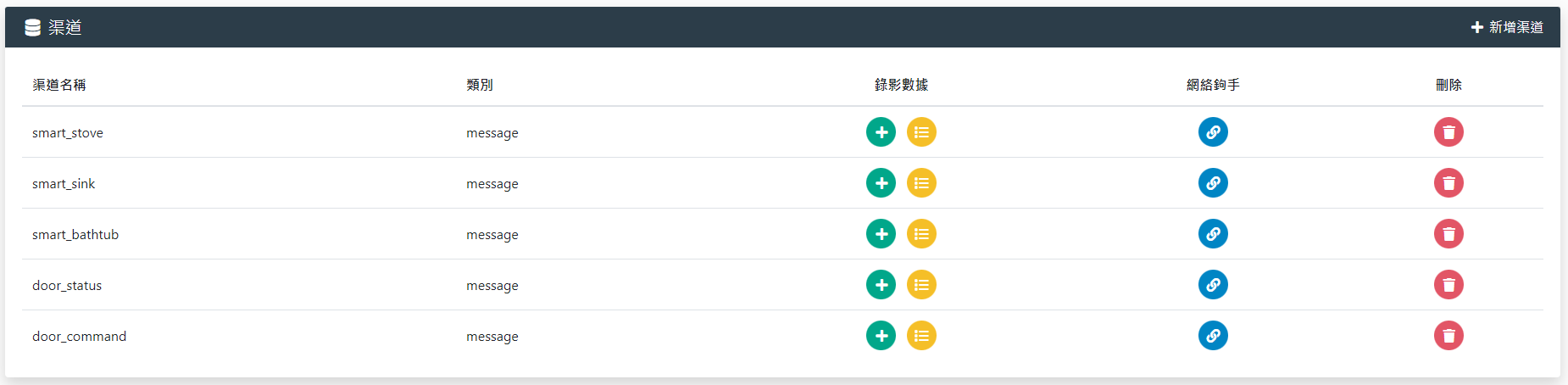Delete the smart_stove channel

tap(1448, 132)
